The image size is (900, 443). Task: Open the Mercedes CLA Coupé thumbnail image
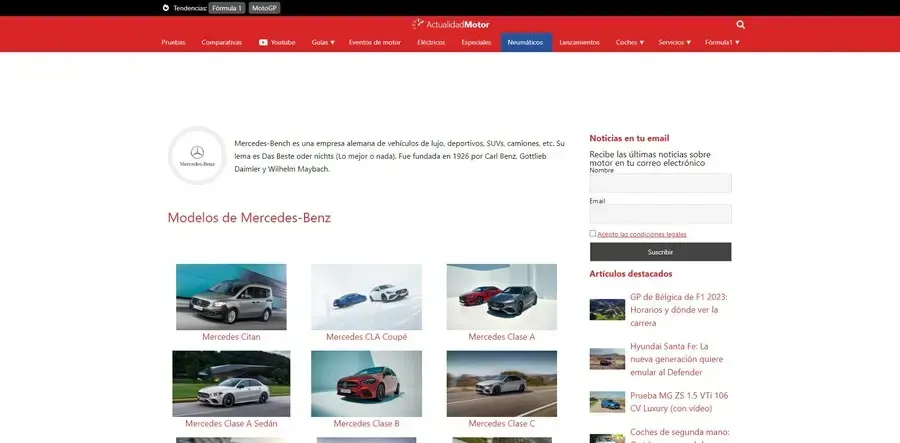(x=366, y=297)
